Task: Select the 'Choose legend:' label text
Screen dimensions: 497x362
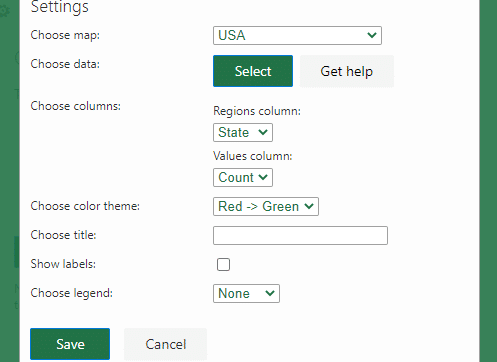Action: click(x=72, y=293)
